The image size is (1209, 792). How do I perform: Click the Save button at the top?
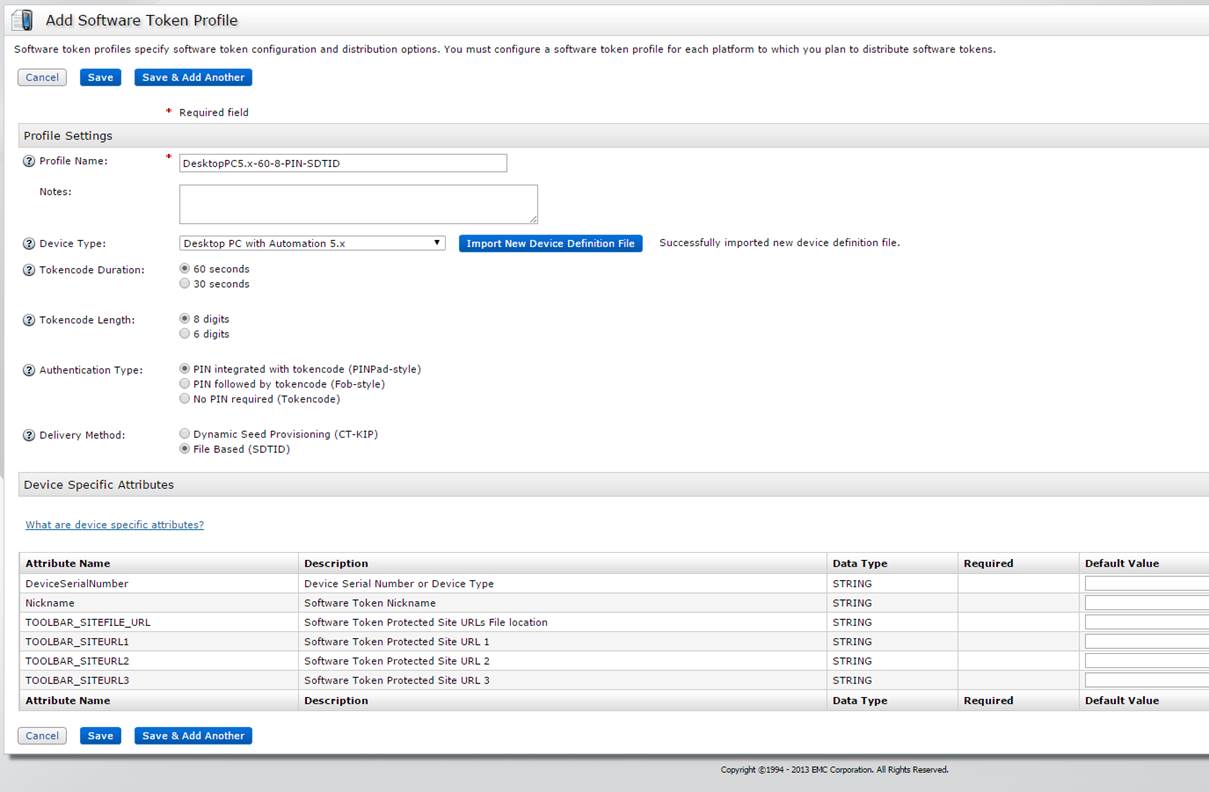(x=100, y=76)
